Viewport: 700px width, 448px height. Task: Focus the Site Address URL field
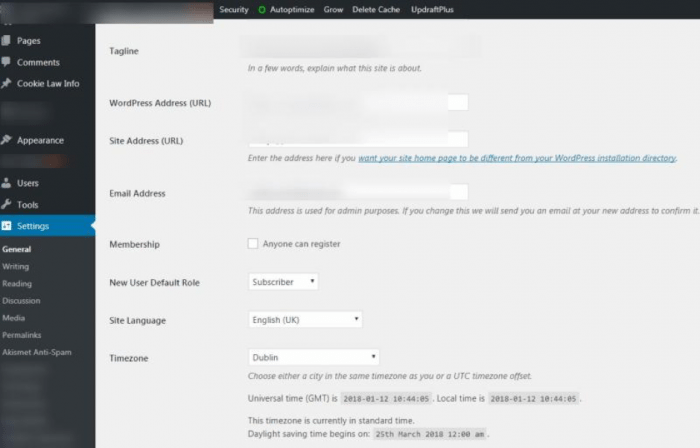tap(358, 139)
